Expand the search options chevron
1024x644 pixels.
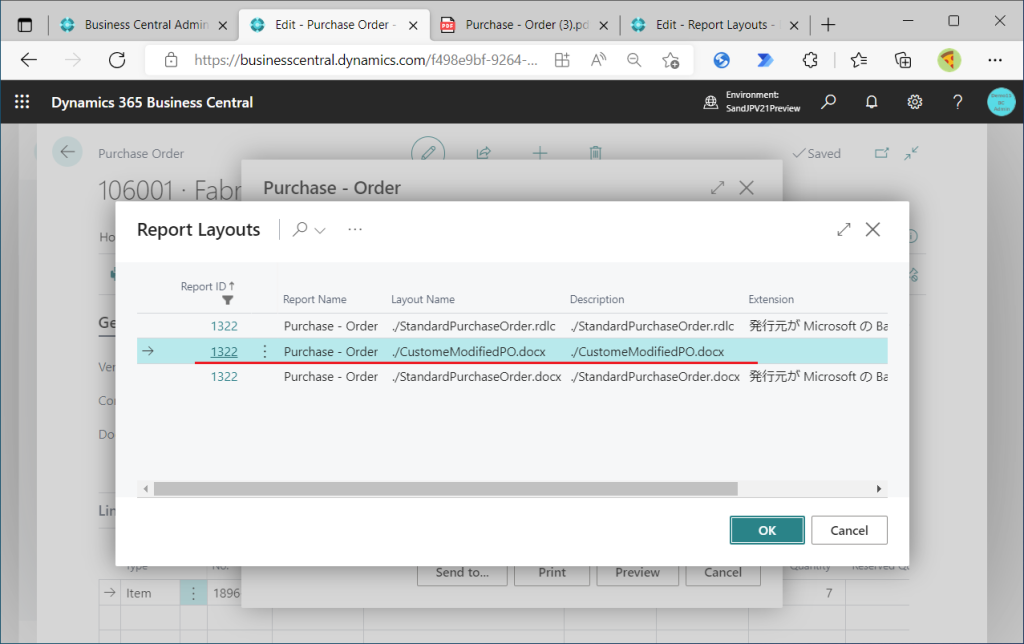(320, 231)
